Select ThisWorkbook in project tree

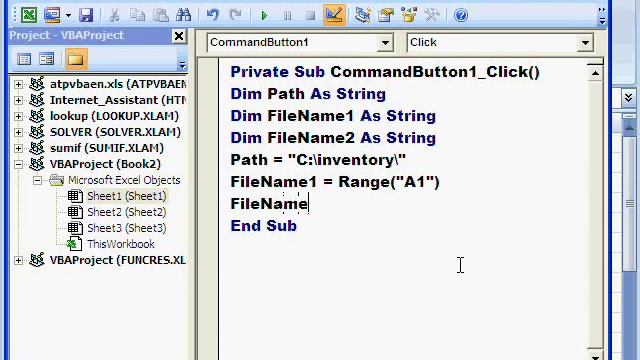point(121,244)
